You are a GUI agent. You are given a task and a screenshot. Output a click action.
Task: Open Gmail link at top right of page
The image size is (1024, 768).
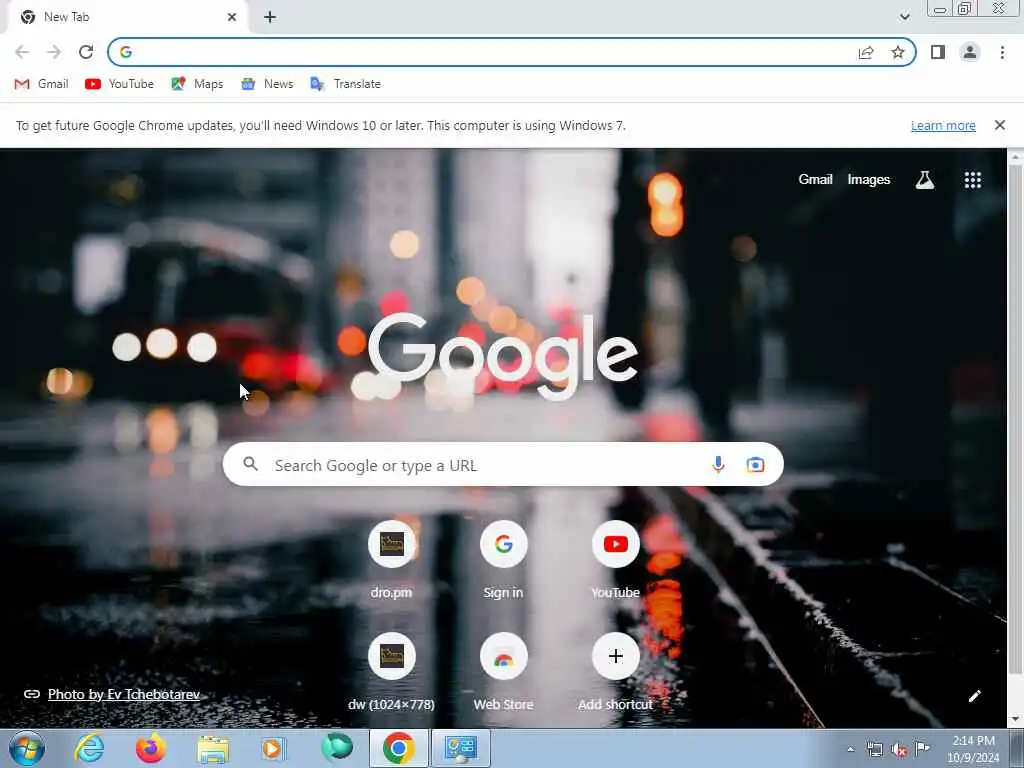click(x=815, y=180)
